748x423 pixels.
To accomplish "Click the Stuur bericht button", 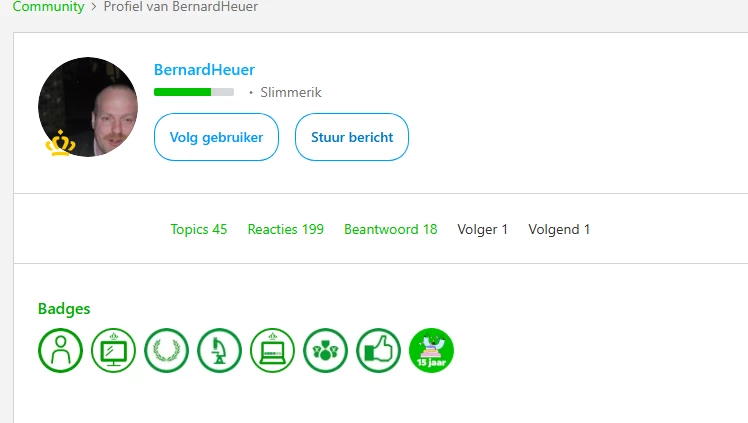I will tap(352, 137).
